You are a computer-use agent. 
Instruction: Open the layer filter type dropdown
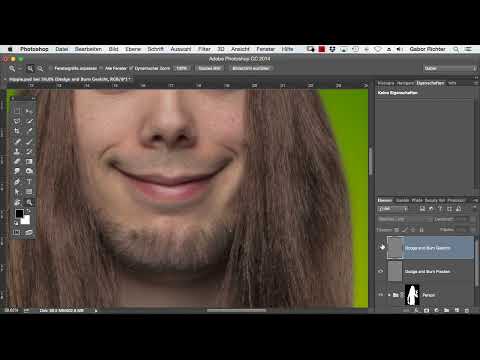[393, 209]
